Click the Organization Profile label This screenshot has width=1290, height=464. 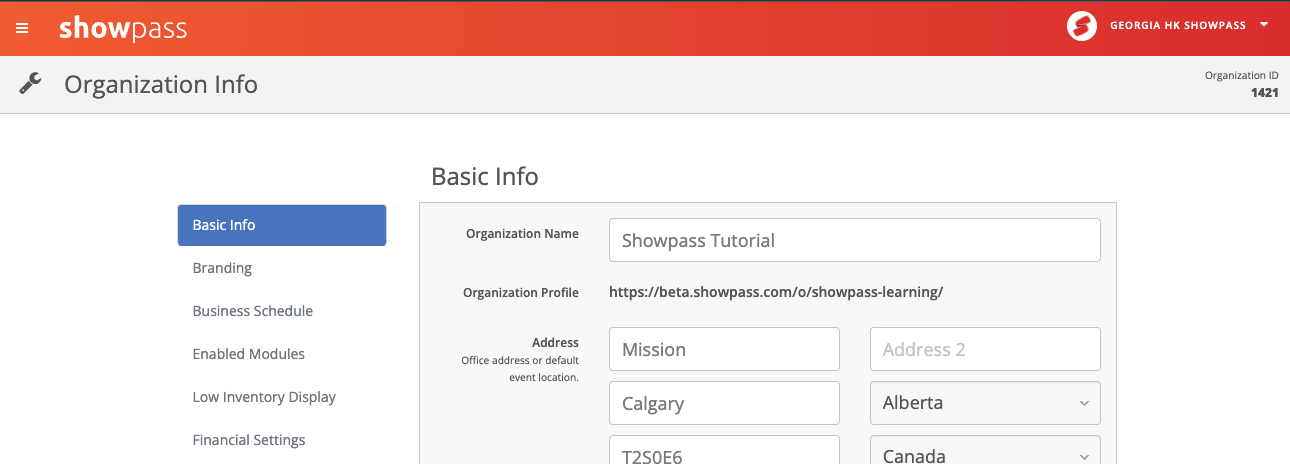point(521,293)
